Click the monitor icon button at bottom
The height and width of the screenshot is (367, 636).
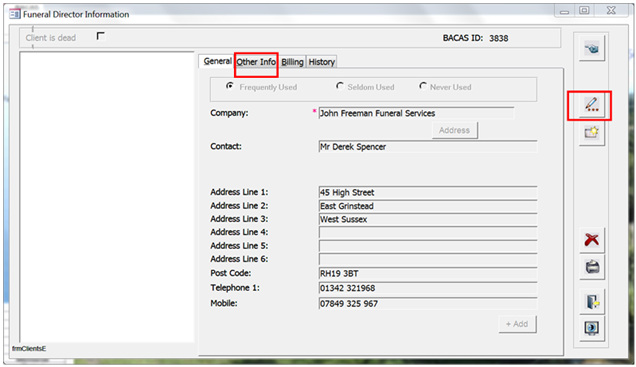[592, 328]
